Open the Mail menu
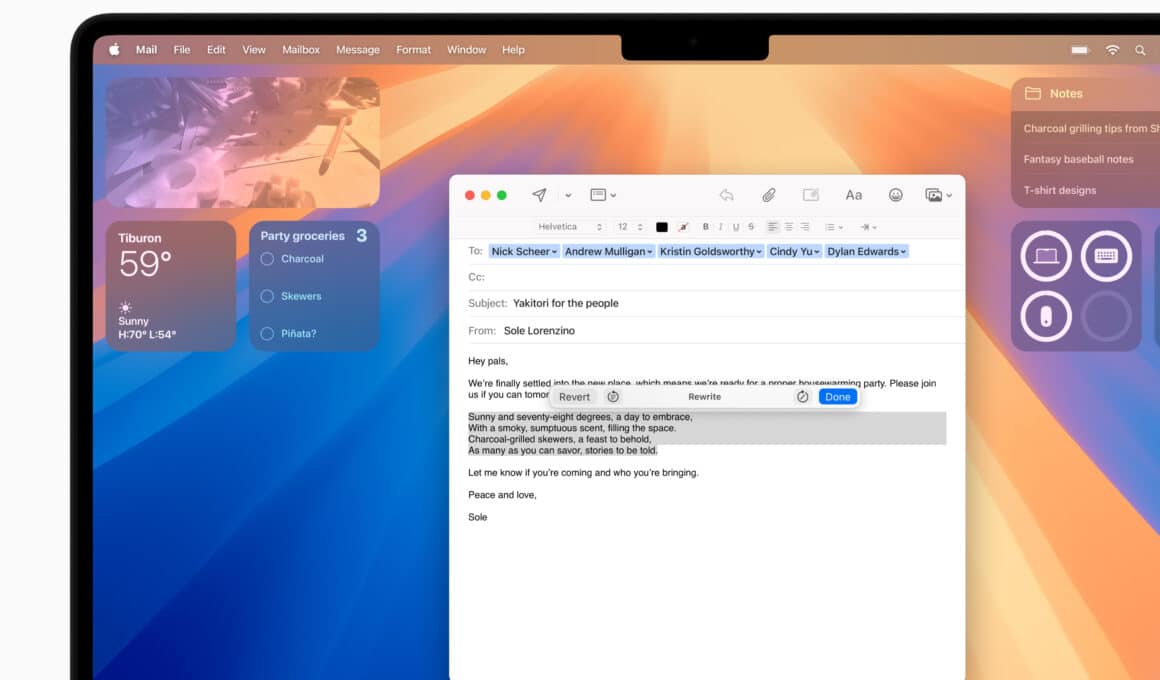Screen dimensions: 1160x680 tap(146, 50)
